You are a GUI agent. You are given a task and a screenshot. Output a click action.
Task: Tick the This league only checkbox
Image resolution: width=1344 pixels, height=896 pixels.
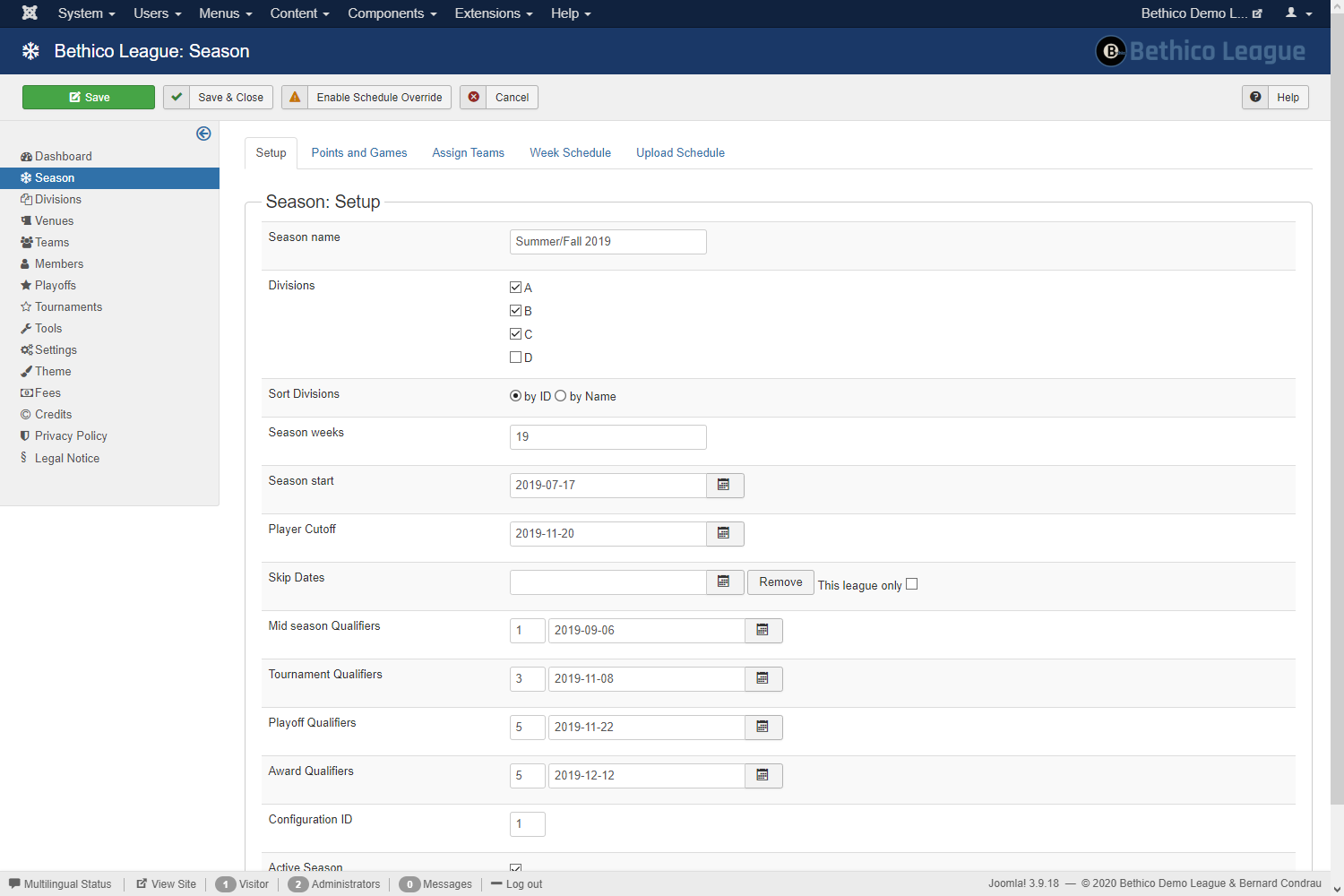(911, 584)
